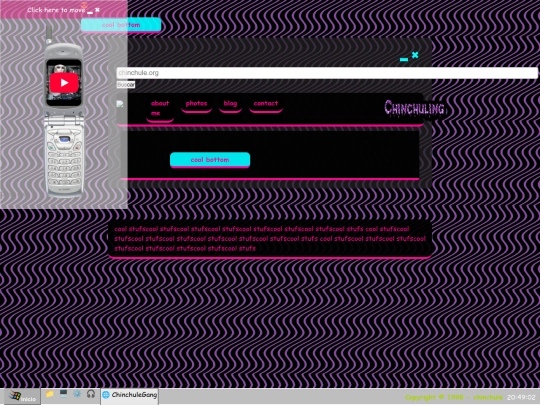Image resolution: width=540 pixels, height=405 pixels.
Task: Click 'cool bottom' button inside the browser
Action: [x=210, y=160]
